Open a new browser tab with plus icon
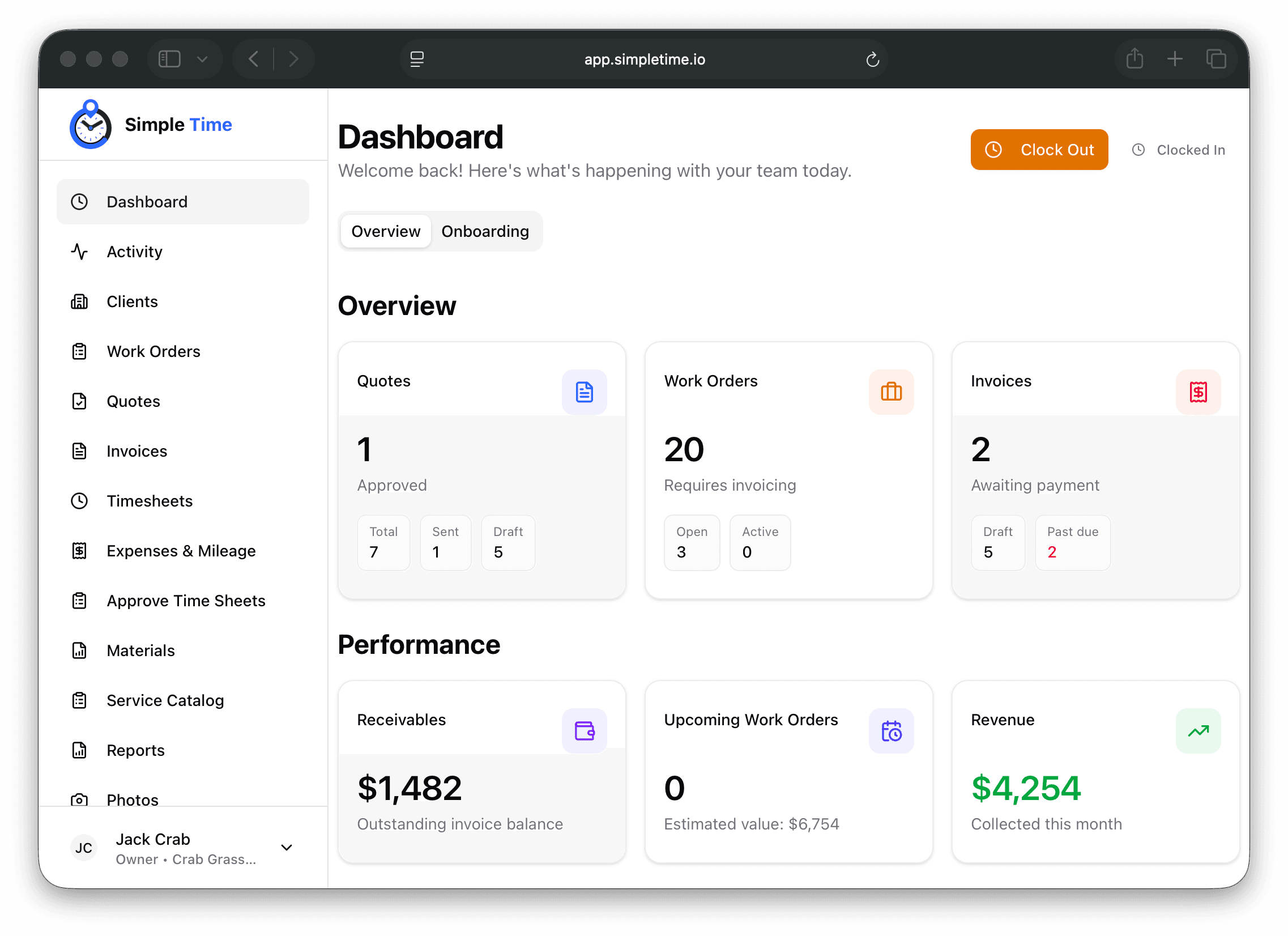The height and width of the screenshot is (936, 1288). coord(1176,59)
